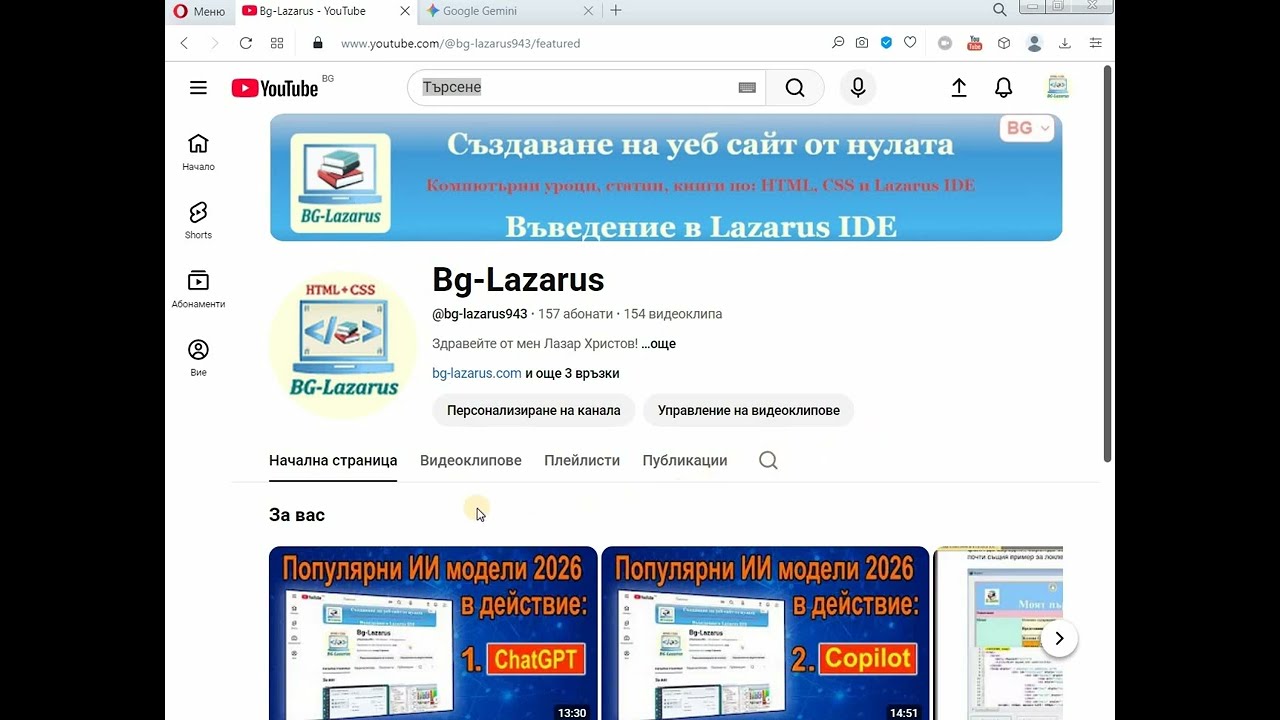Image resolution: width=1280 pixels, height=720 pixels.
Task: Click the channel banner image
Action: (666, 177)
